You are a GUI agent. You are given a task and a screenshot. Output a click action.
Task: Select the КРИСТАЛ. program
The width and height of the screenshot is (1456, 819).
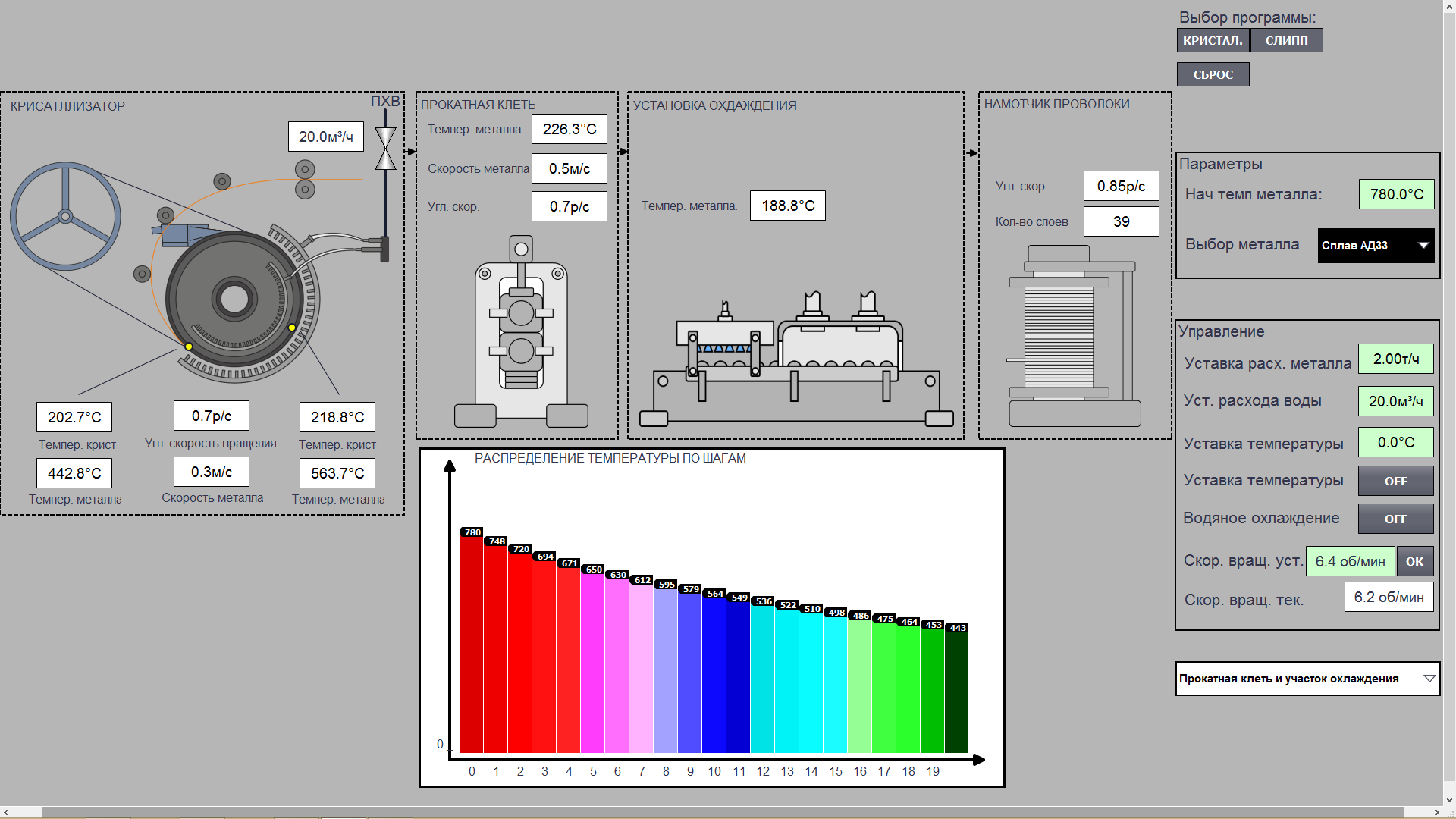1212,40
